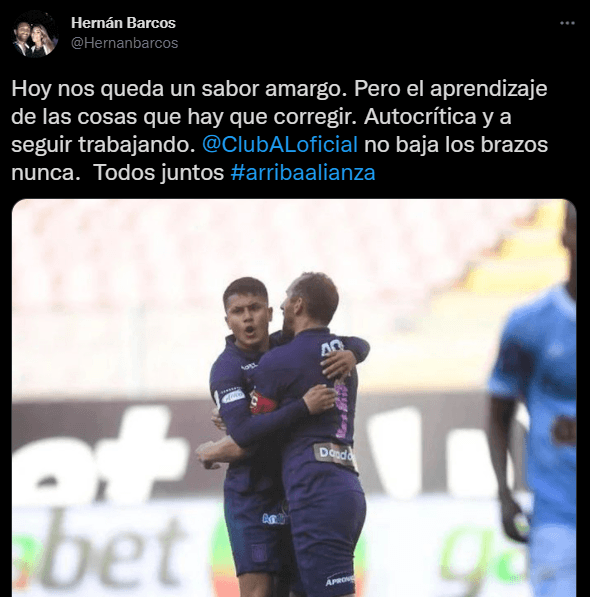Click the display name Hernán Barcos

(123, 23)
